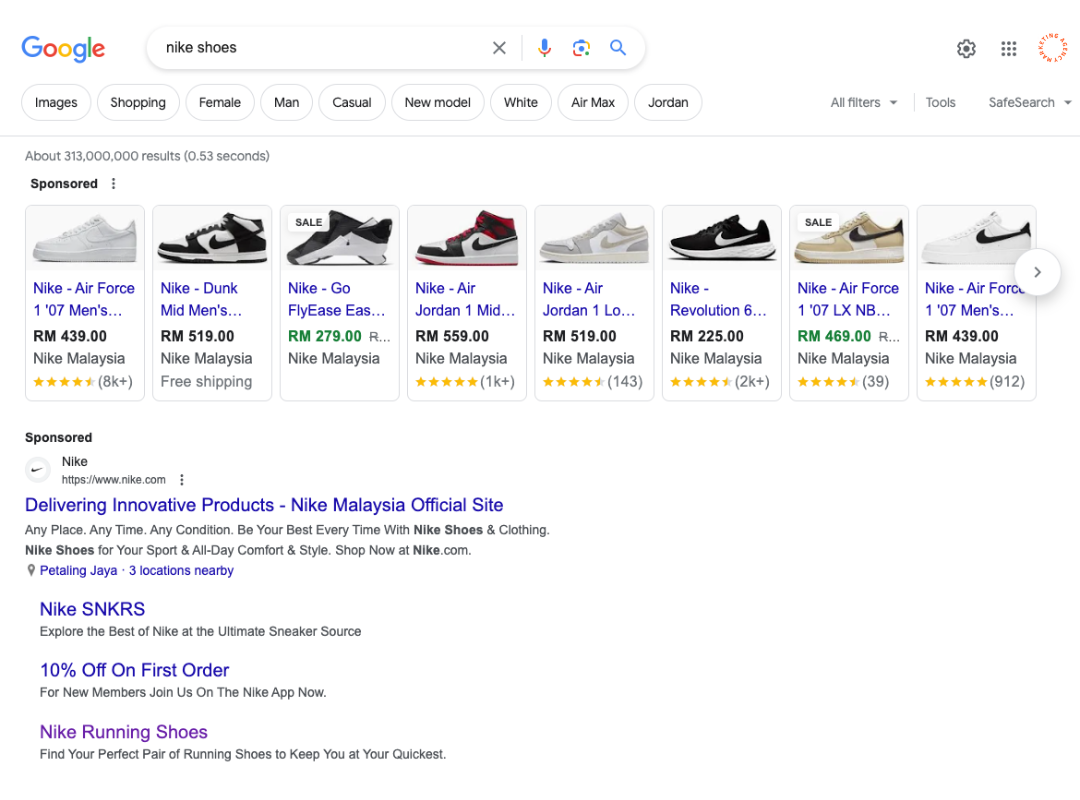Open the account profile avatar
This screenshot has height=800, width=1080.
(x=1053, y=48)
